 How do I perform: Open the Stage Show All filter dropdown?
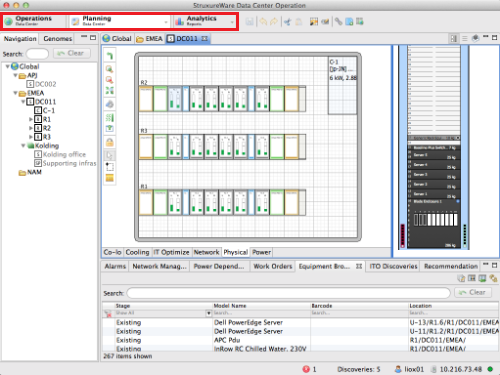click(x=208, y=313)
